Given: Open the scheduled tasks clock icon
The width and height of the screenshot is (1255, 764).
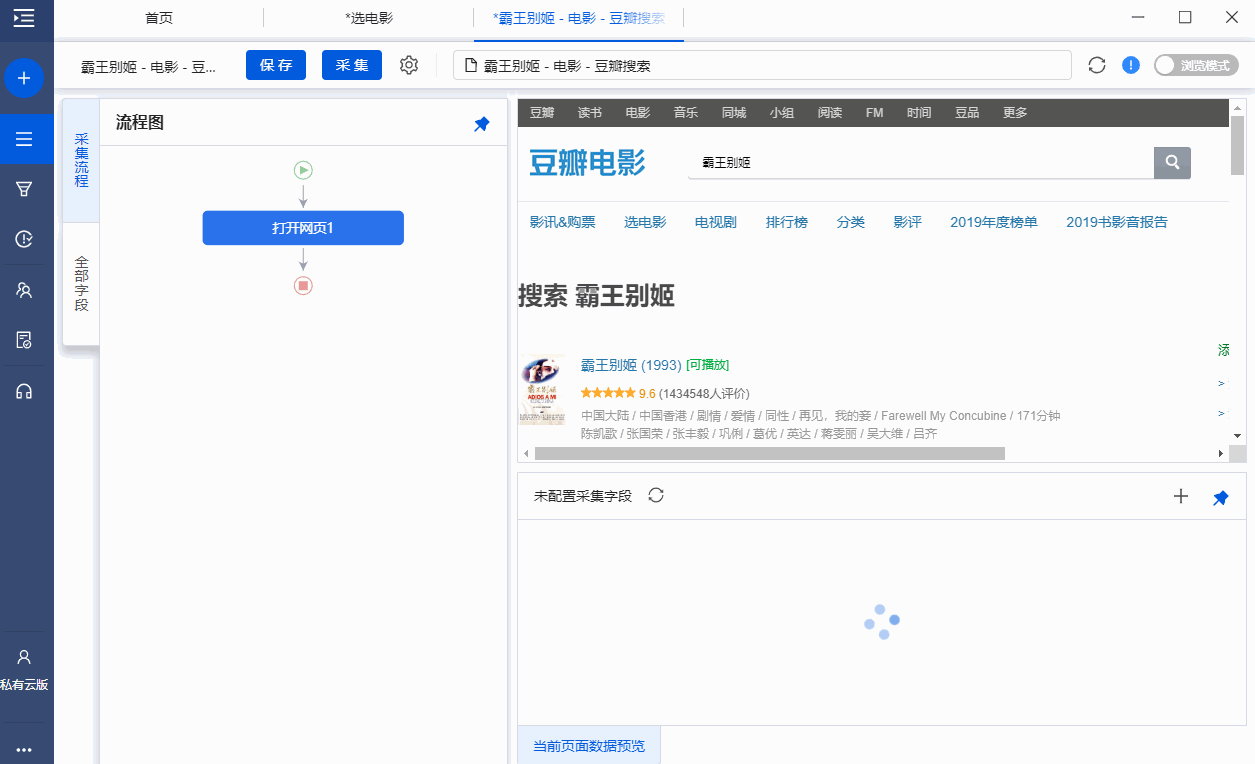Looking at the screenshot, I should pyautogui.click(x=24, y=239).
